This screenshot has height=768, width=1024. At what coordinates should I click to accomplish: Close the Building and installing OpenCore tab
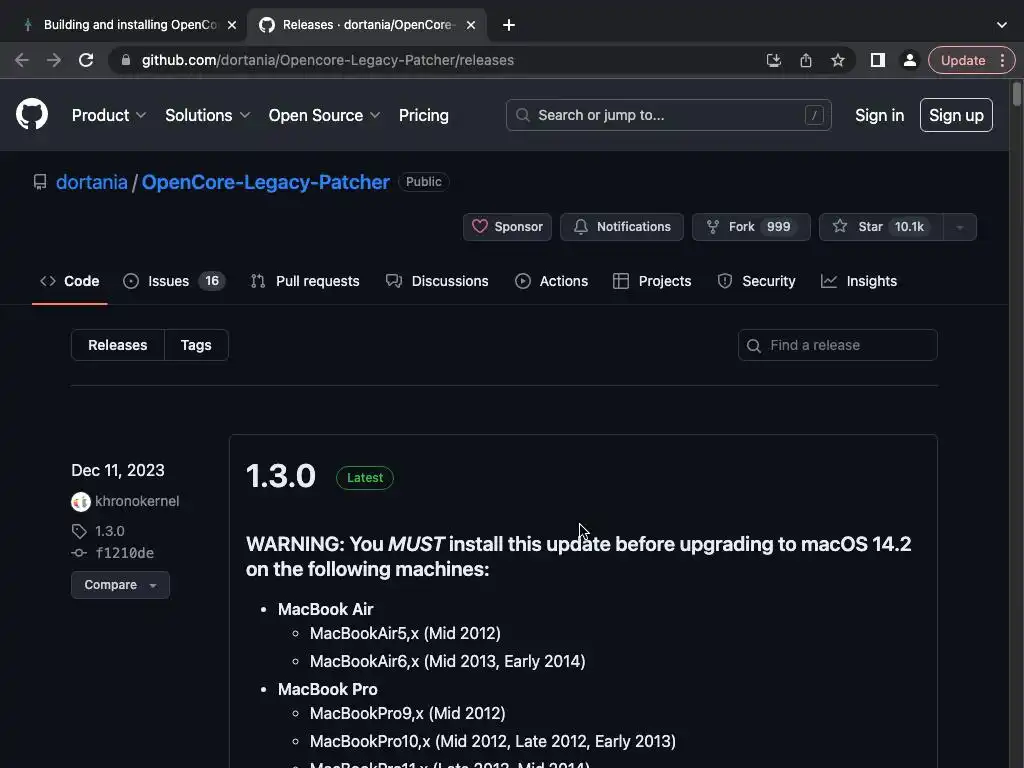pyautogui.click(x=232, y=25)
